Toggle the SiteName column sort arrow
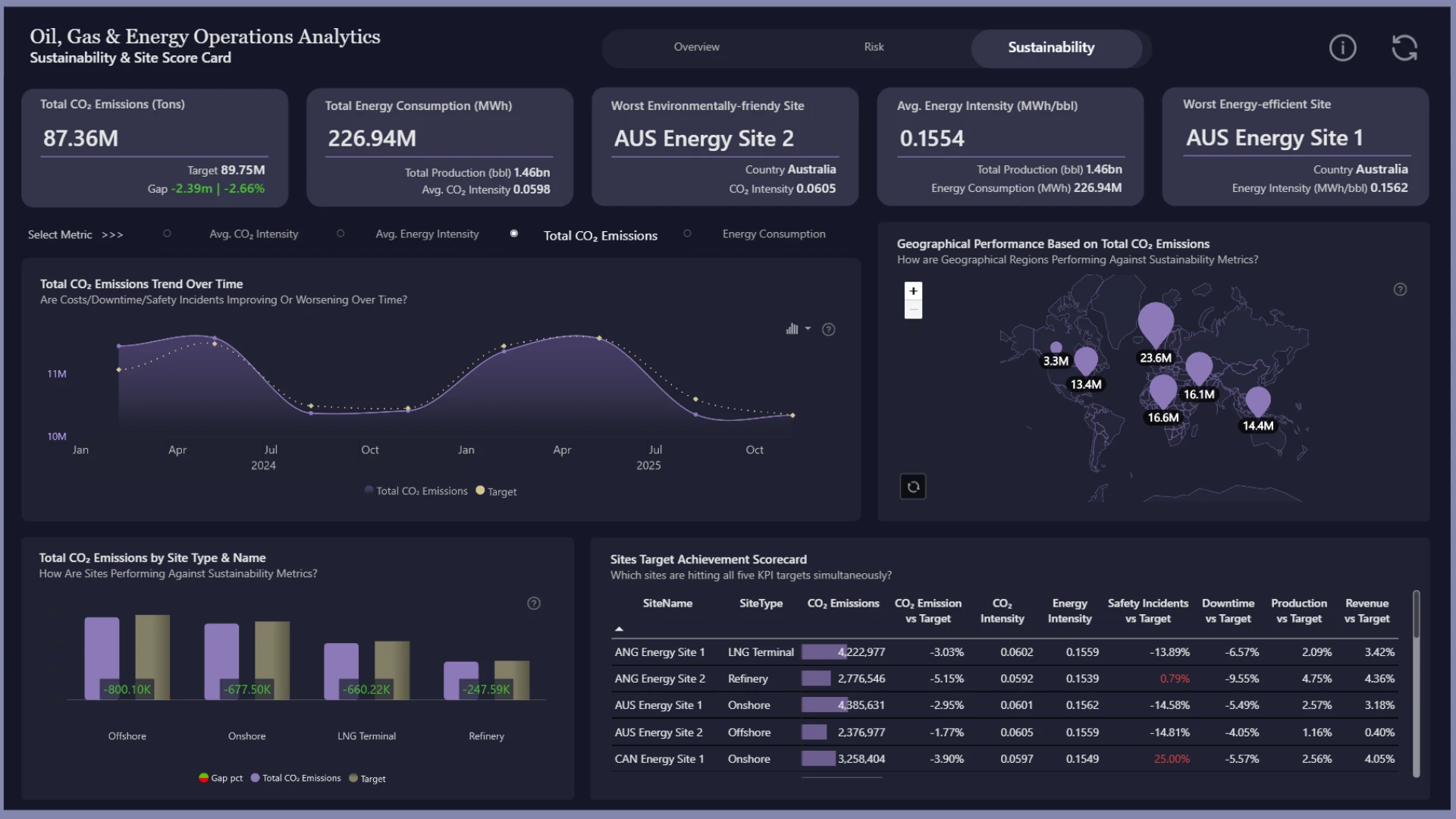This screenshot has height=819, width=1456. (619, 629)
